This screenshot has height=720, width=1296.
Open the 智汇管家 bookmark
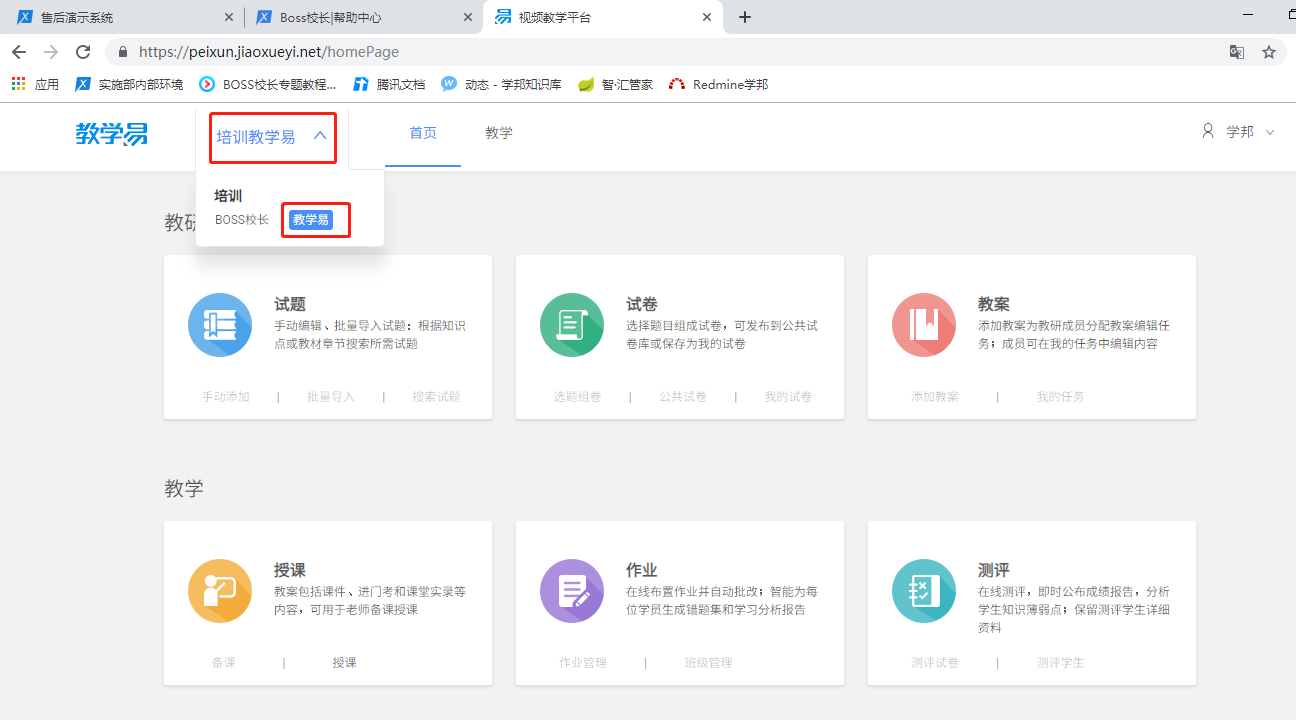[615, 85]
